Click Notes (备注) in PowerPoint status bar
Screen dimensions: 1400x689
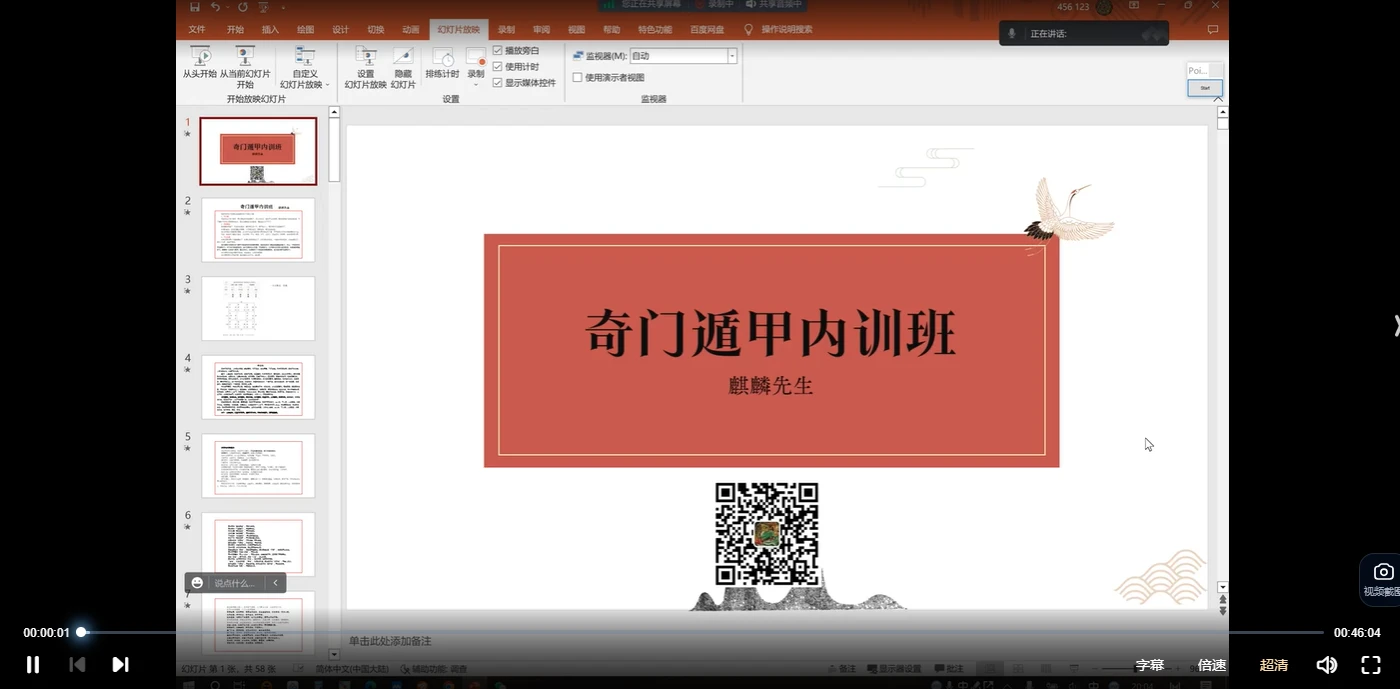coord(842,668)
